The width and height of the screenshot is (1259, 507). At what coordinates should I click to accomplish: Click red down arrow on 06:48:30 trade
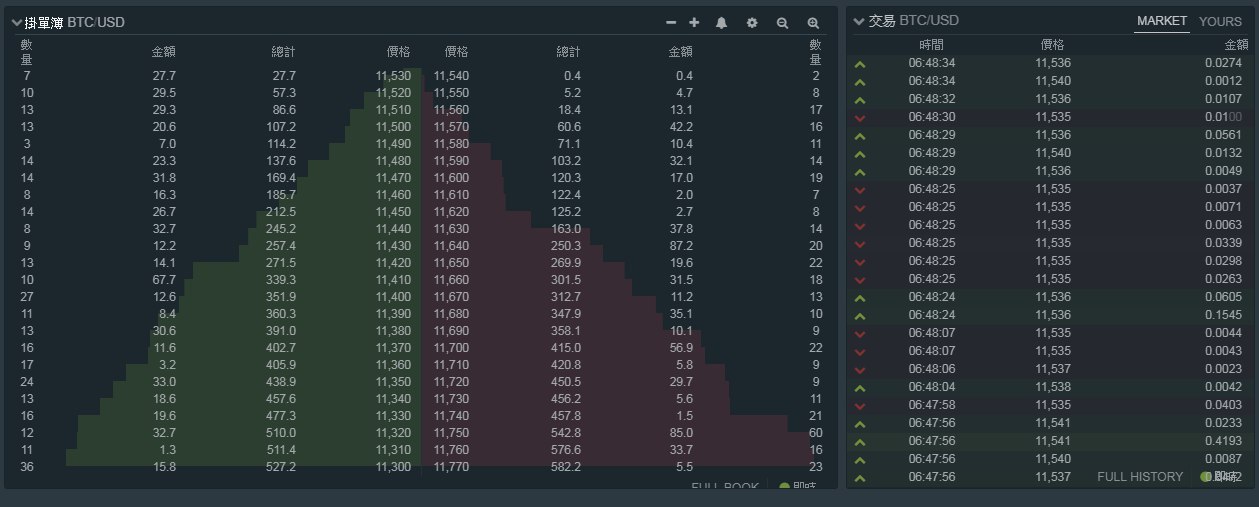(860, 117)
